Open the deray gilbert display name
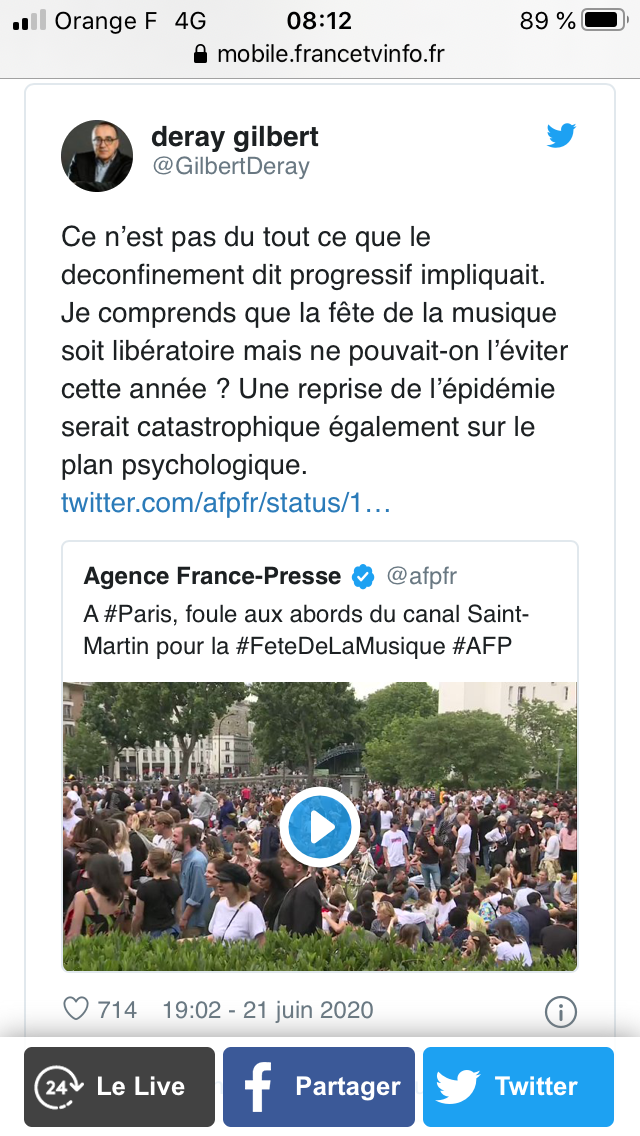Viewport: 640px width, 1136px height. coord(235,135)
